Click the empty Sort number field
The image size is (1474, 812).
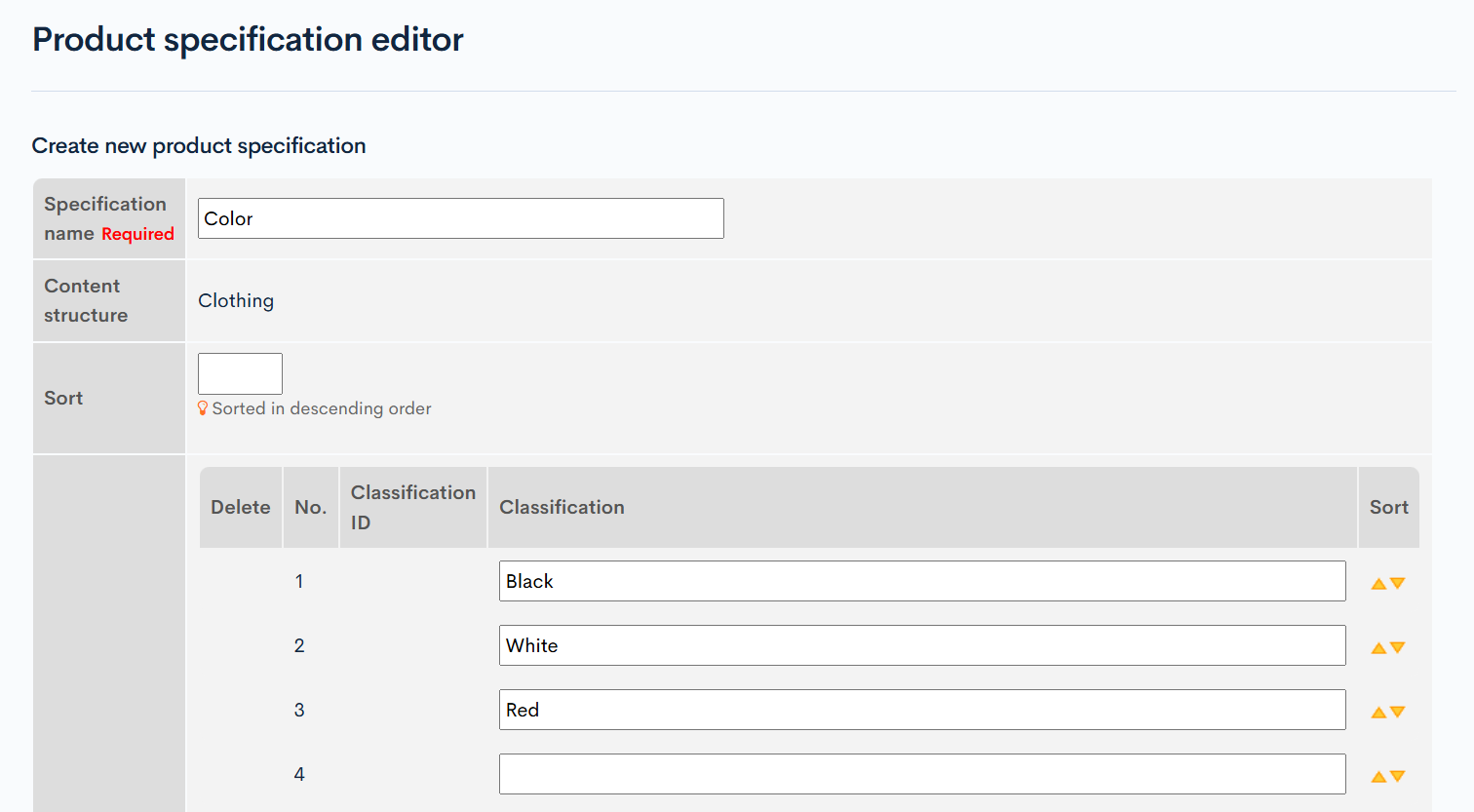240,373
